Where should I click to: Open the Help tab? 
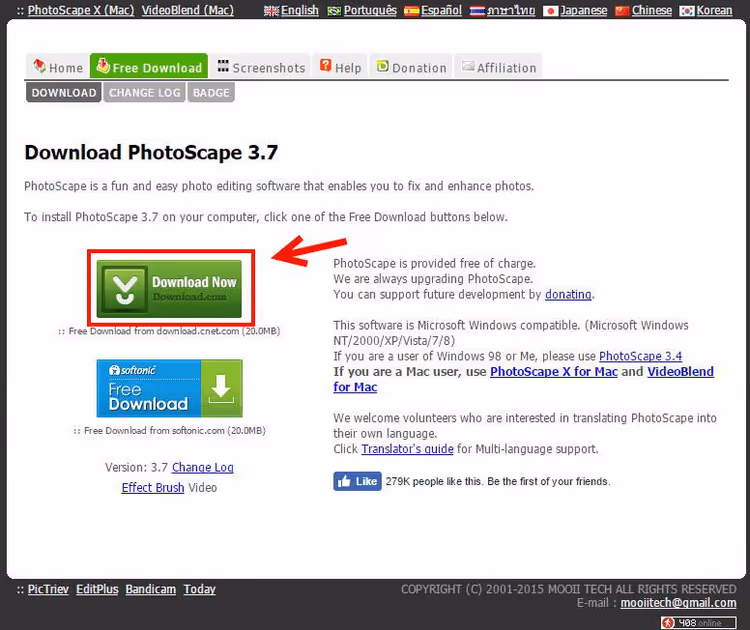(x=340, y=66)
